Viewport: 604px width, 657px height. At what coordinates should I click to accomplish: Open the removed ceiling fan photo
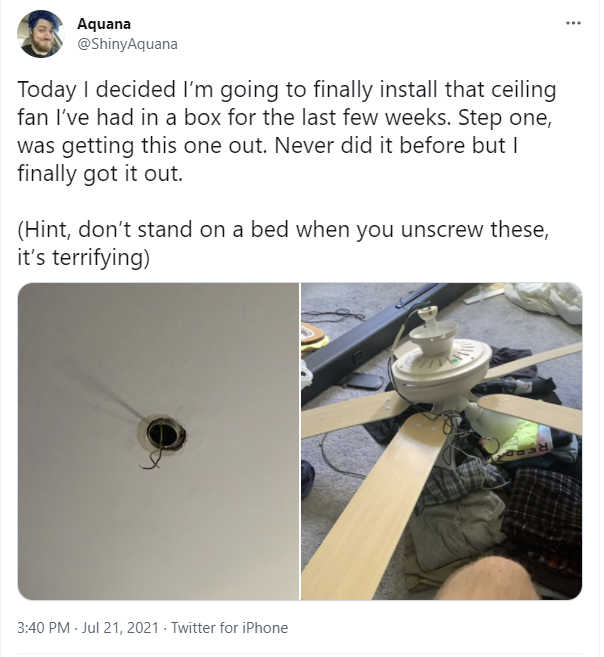point(441,441)
